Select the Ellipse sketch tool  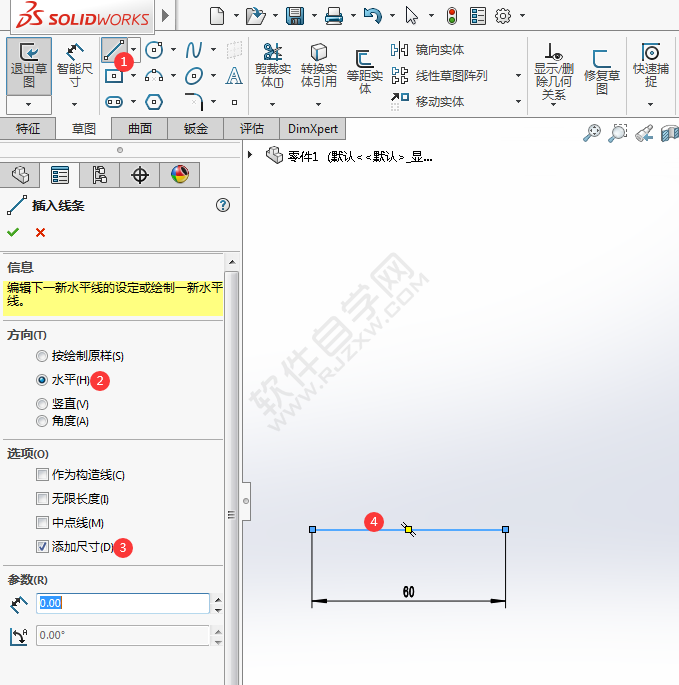pyautogui.click(x=194, y=76)
